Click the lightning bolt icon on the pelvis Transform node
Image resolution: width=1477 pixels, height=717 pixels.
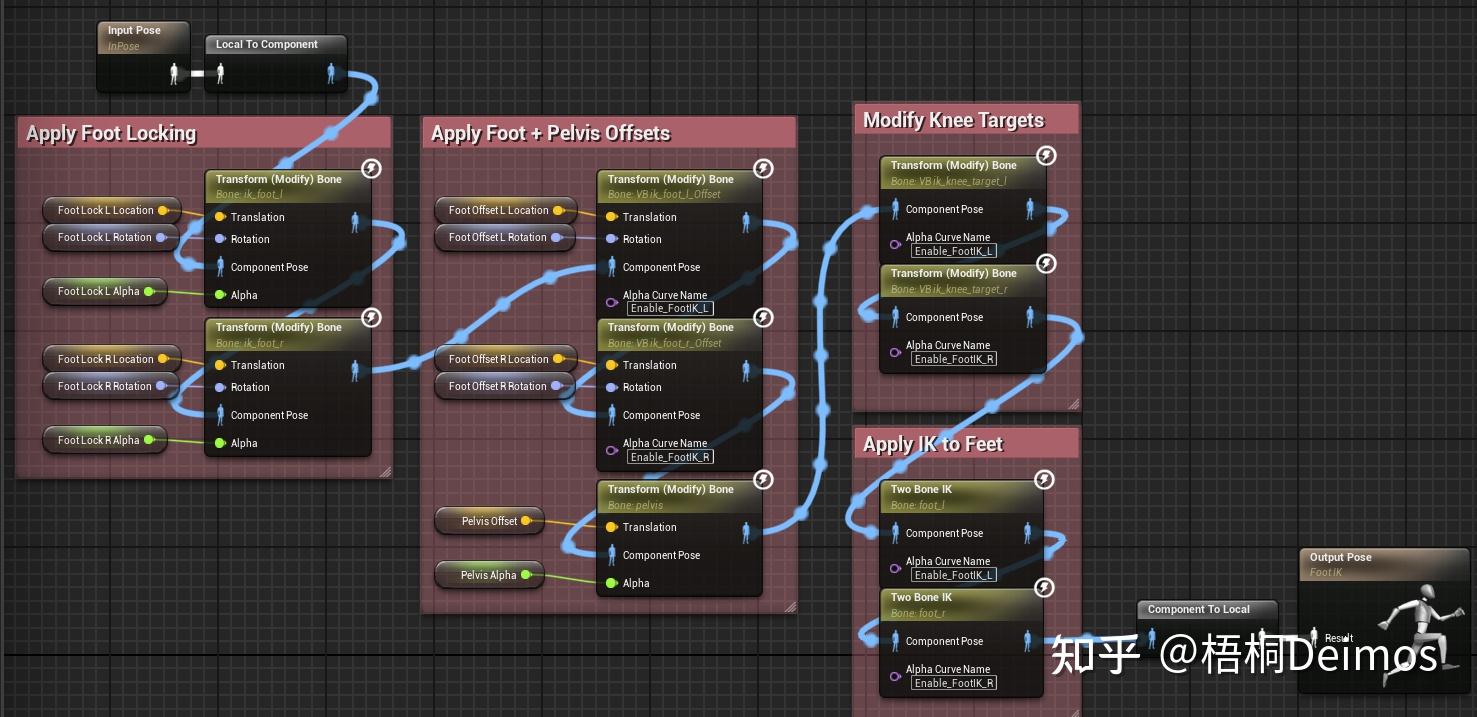762,480
